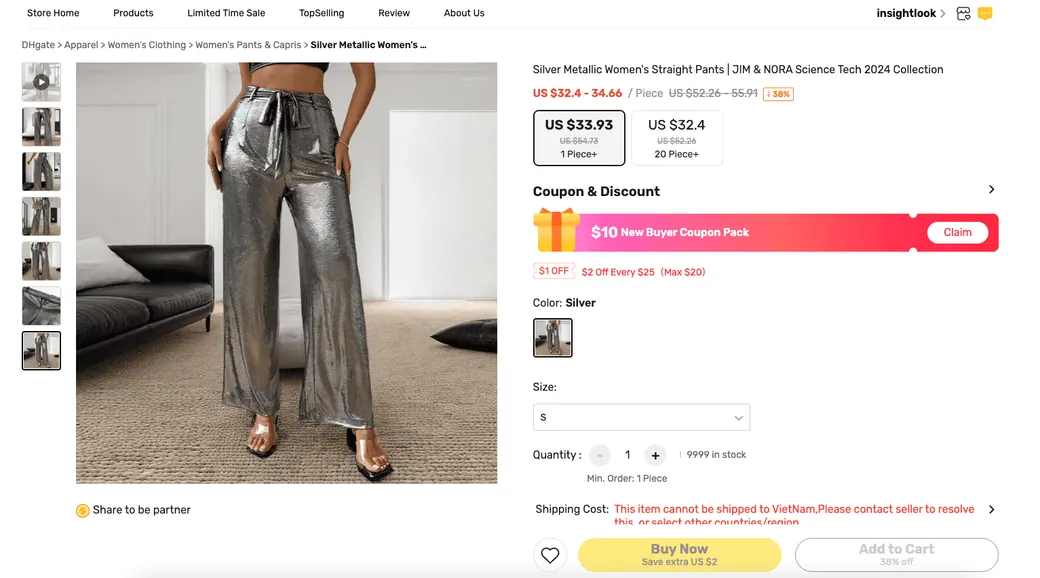
Task: Click the Buy Now button
Action: coord(679,555)
